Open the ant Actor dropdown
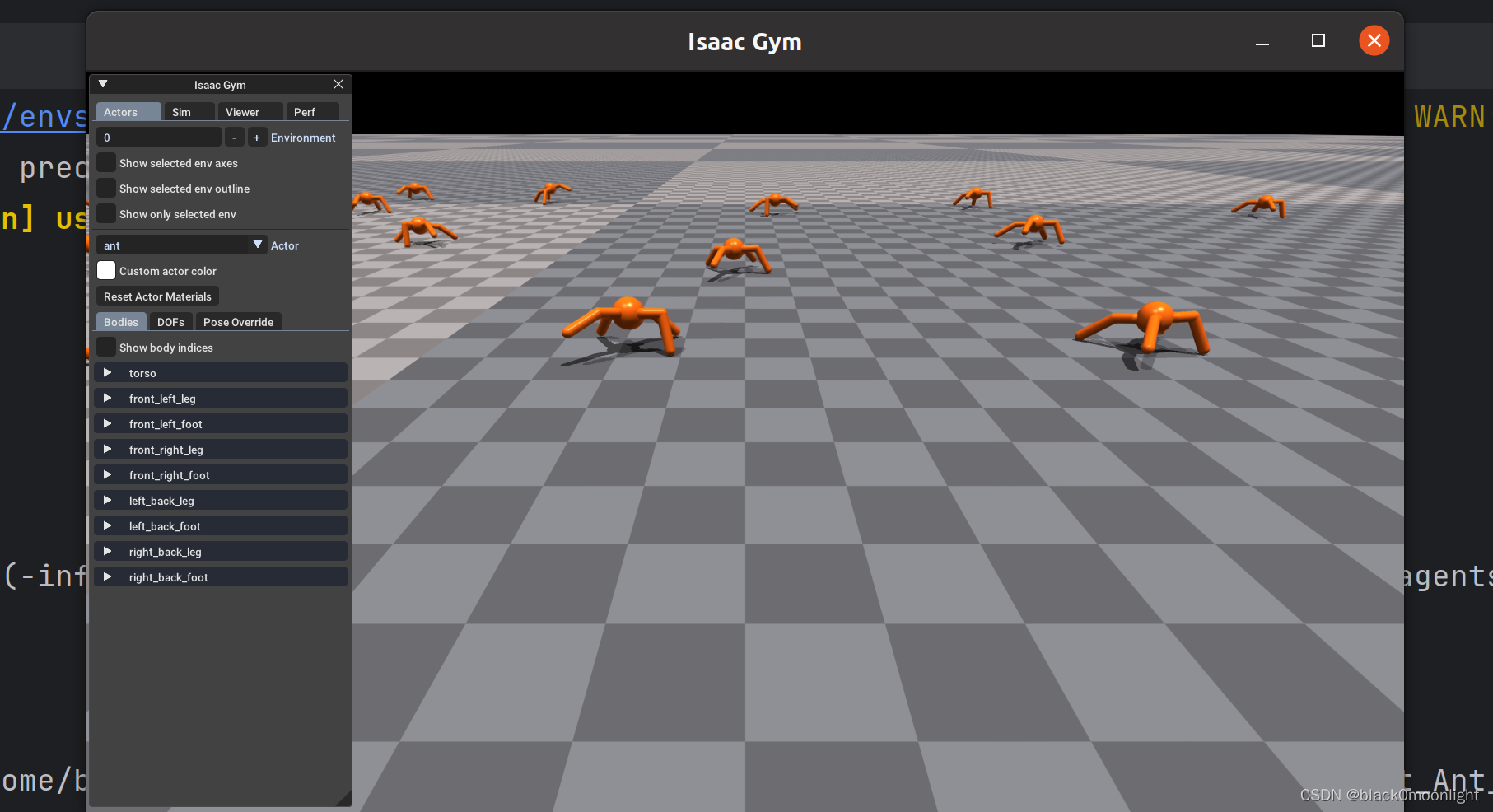The height and width of the screenshot is (812, 1493). click(x=182, y=245)
